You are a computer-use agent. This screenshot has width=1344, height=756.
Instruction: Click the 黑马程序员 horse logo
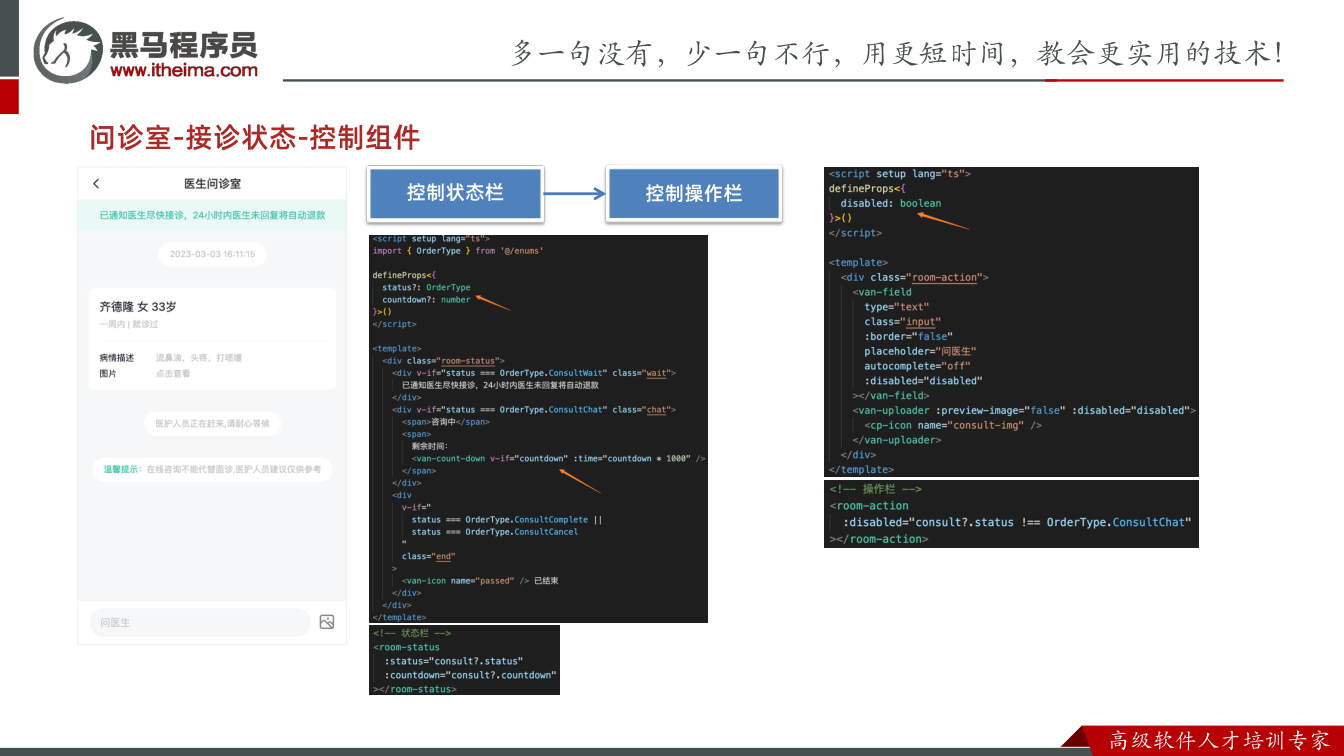click(67, 50)
